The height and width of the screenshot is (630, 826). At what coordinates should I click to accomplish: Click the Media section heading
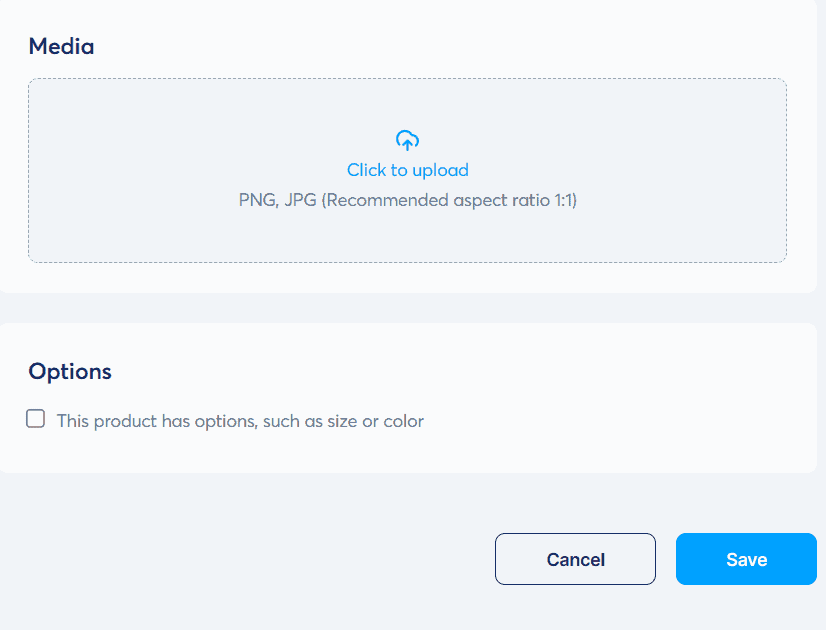61,46
